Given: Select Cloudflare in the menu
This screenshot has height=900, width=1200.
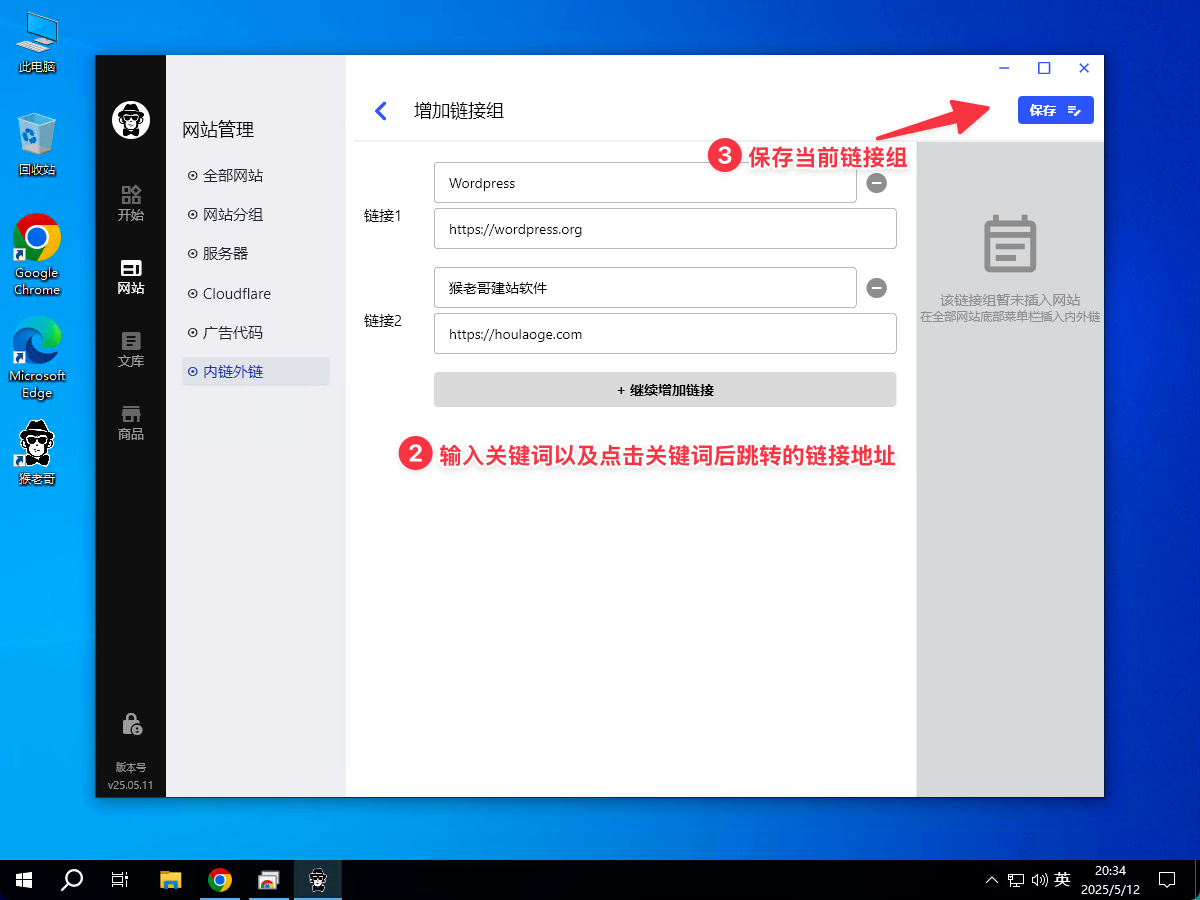Looking at the screenshot, I should (256, 294).
